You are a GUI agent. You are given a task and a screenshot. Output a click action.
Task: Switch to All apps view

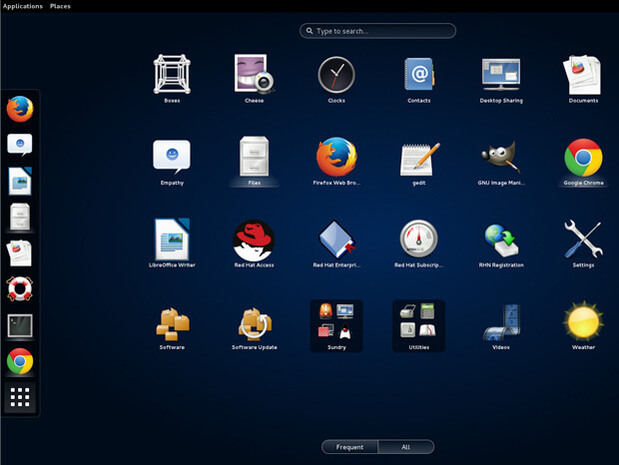(x=406, y=447)
